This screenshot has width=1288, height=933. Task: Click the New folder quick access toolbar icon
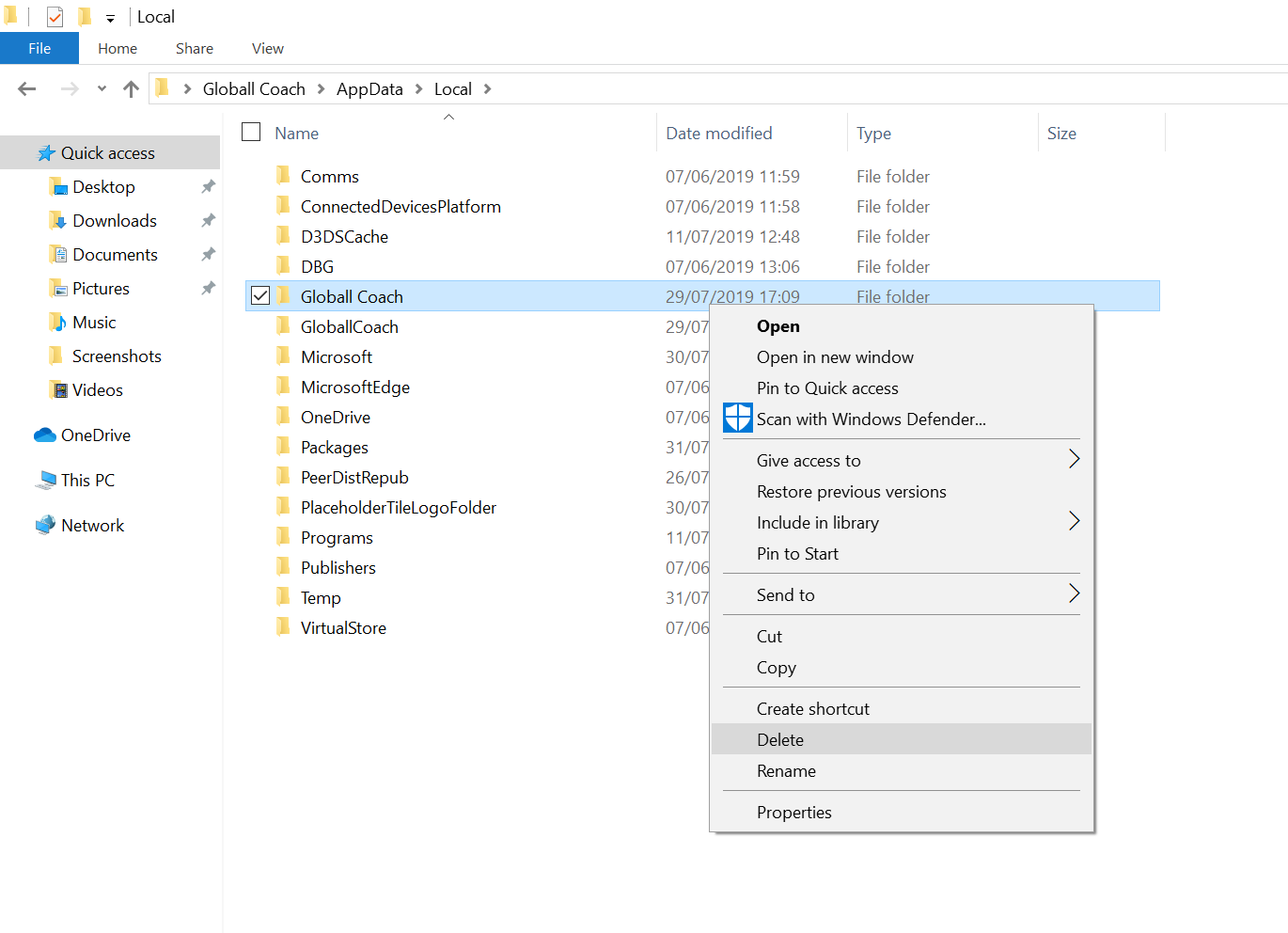84,16
